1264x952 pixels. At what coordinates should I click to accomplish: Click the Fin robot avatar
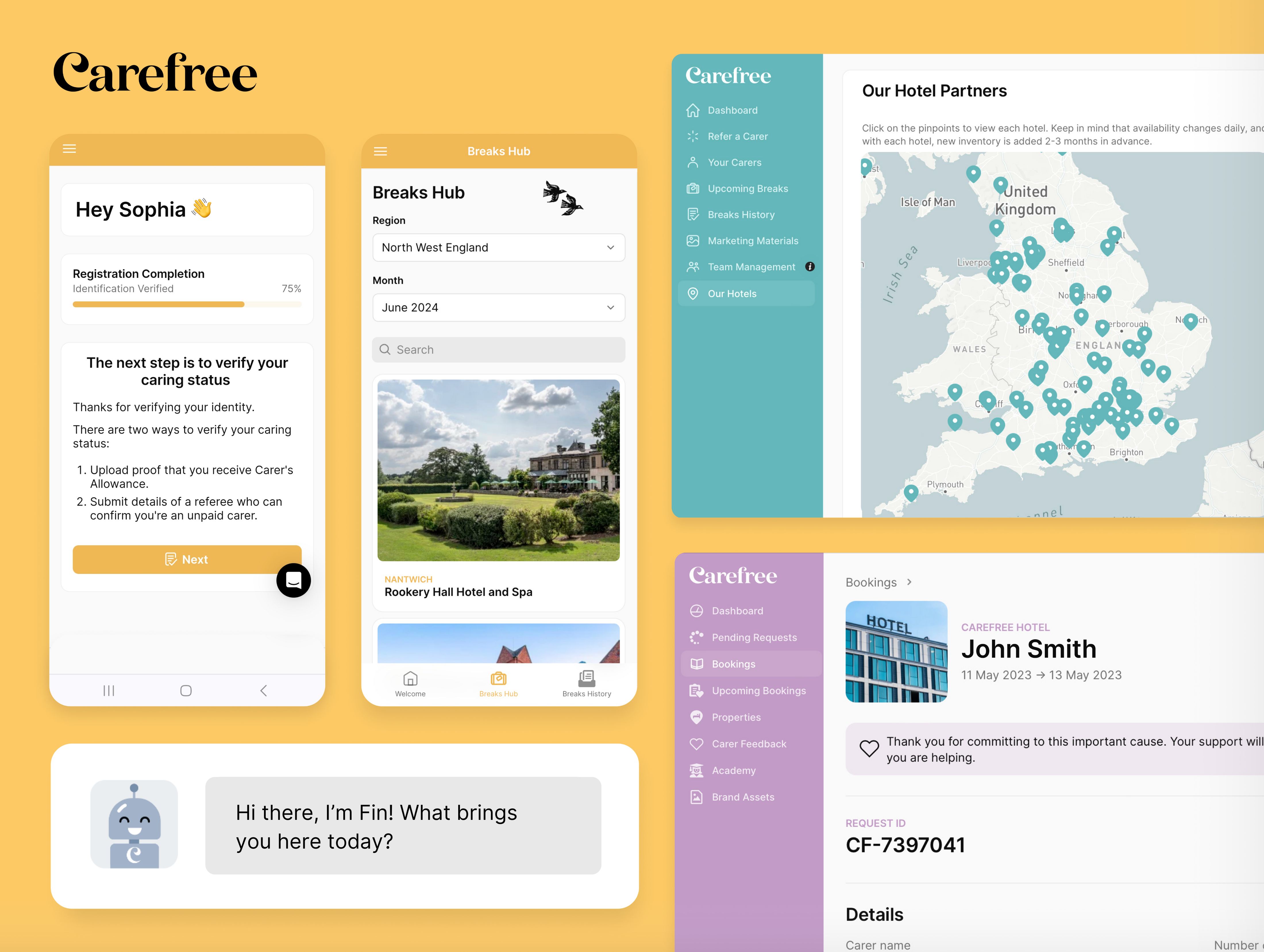pyautogui.click(x=134, y=824)
